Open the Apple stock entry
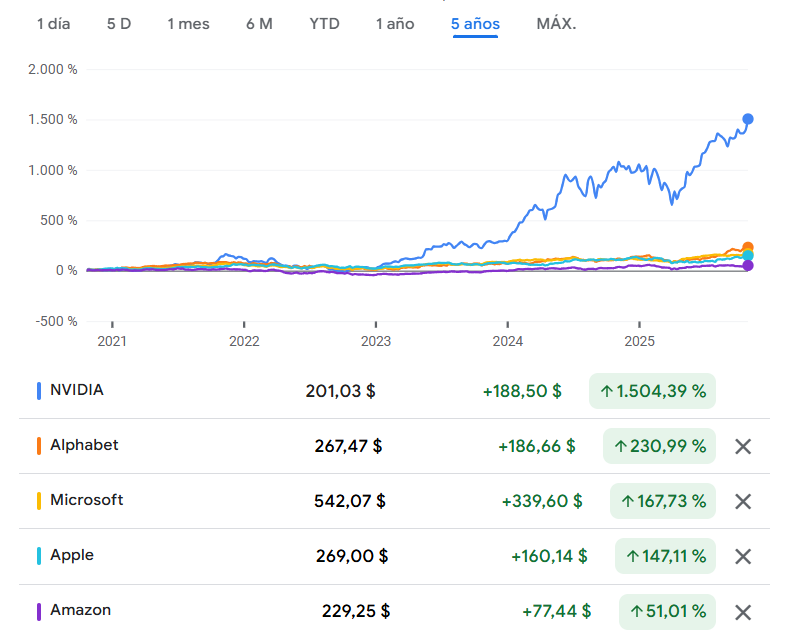 click(x=72, y=555)
